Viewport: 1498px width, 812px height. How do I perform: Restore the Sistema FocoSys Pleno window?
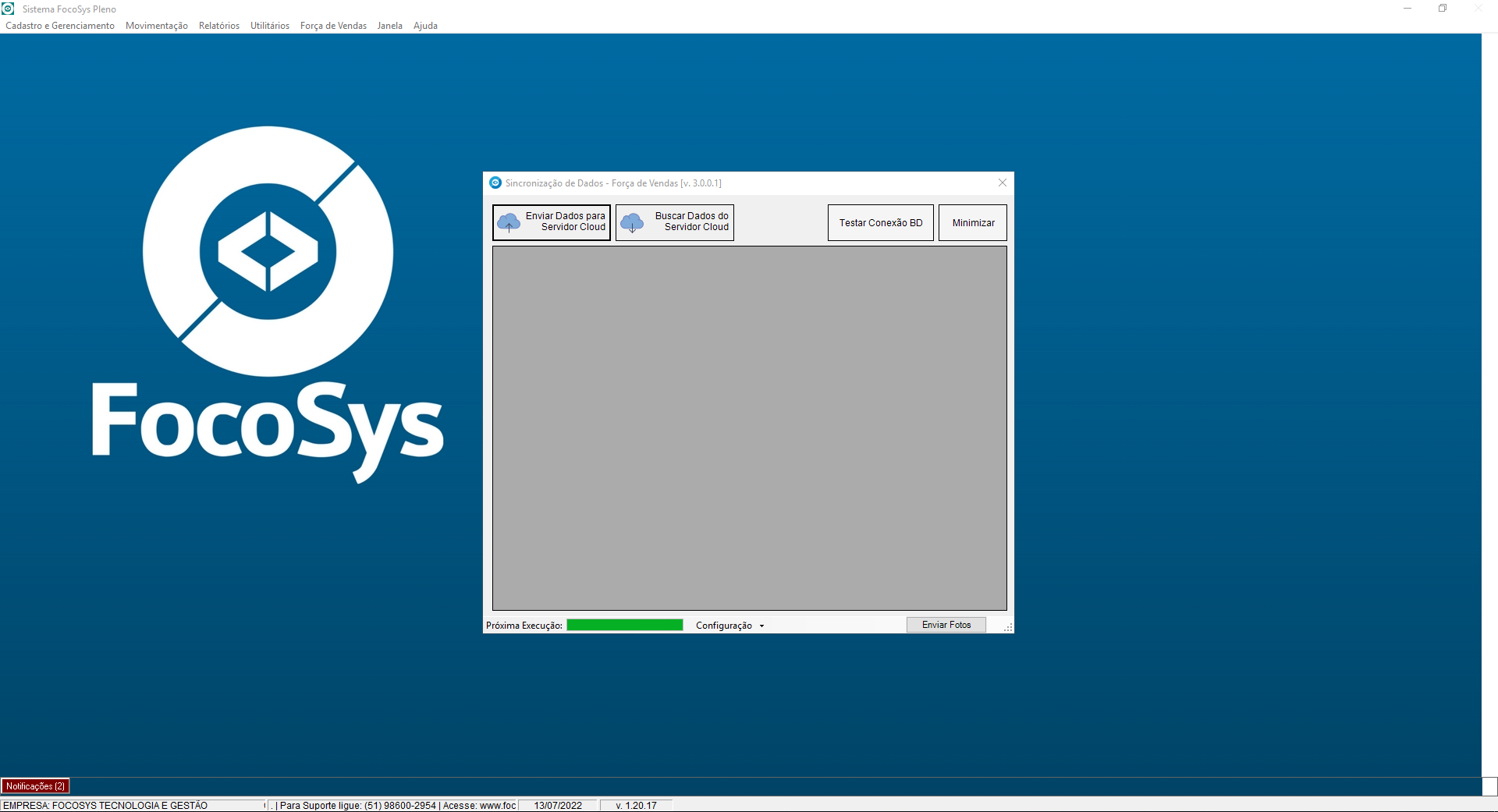pos(1443,9)
